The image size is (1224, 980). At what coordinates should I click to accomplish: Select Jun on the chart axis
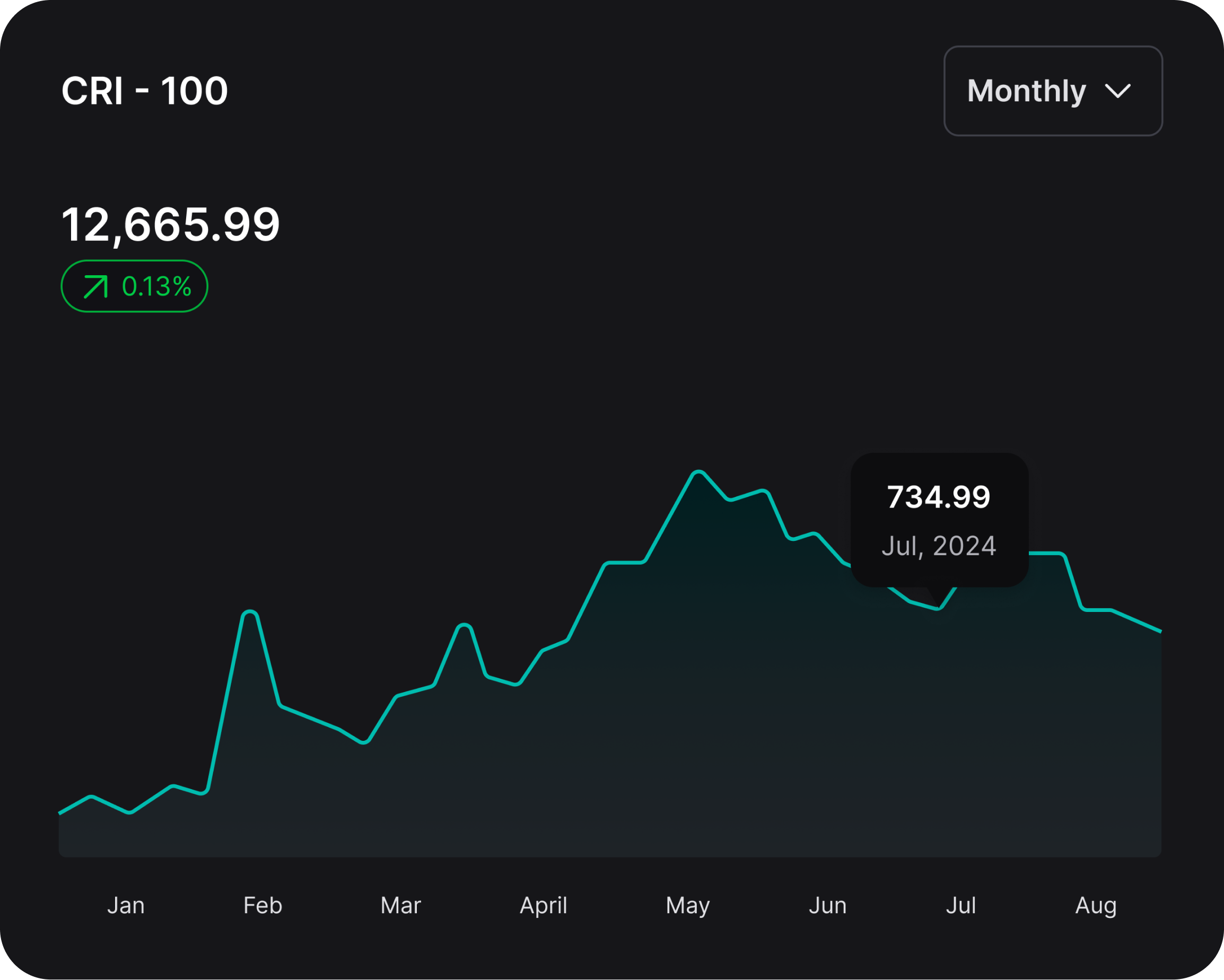click(x=827, y=905)
